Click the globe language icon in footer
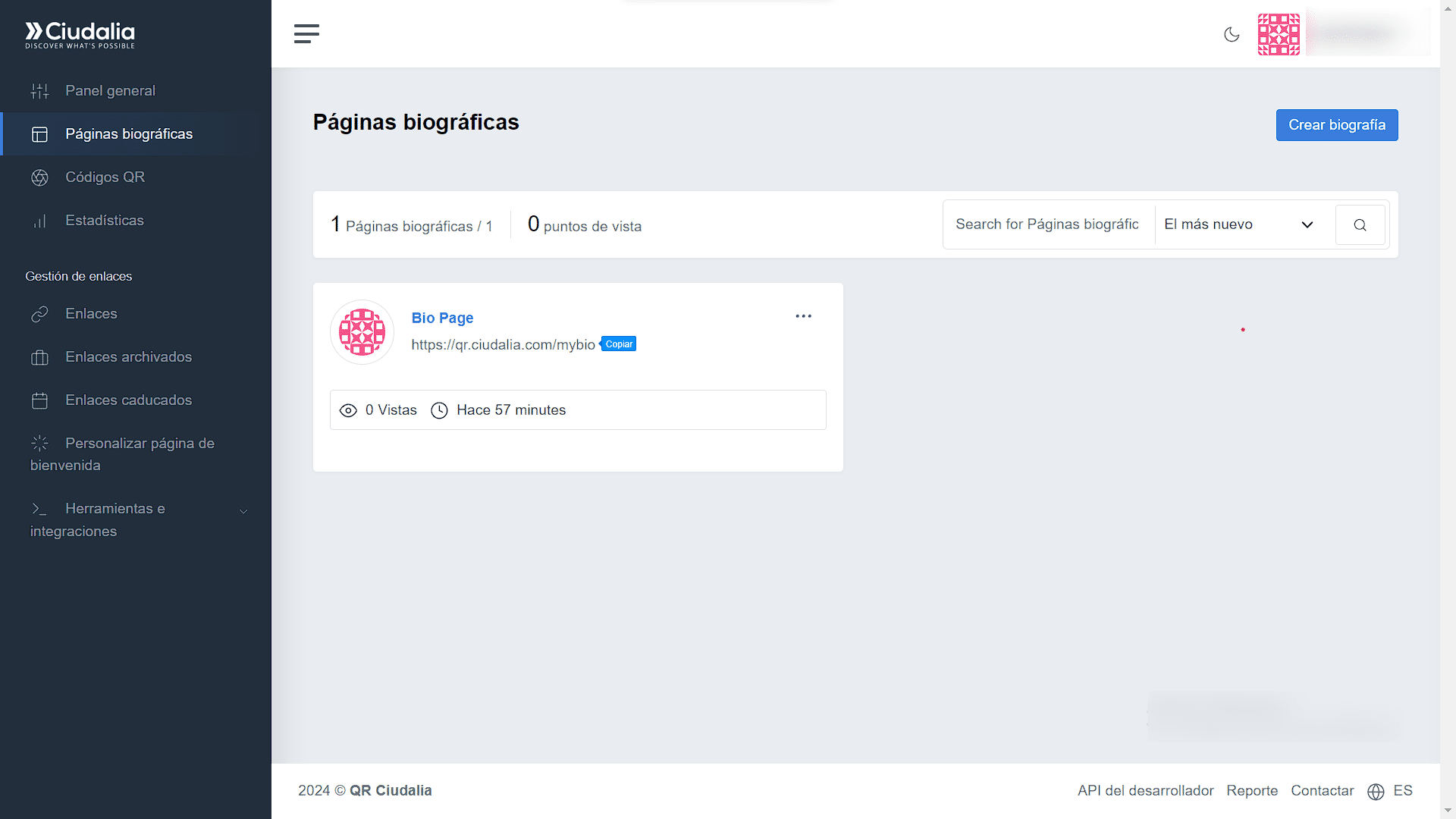The height and width of the screenshot is (819, 1456). click(1376, 792)
